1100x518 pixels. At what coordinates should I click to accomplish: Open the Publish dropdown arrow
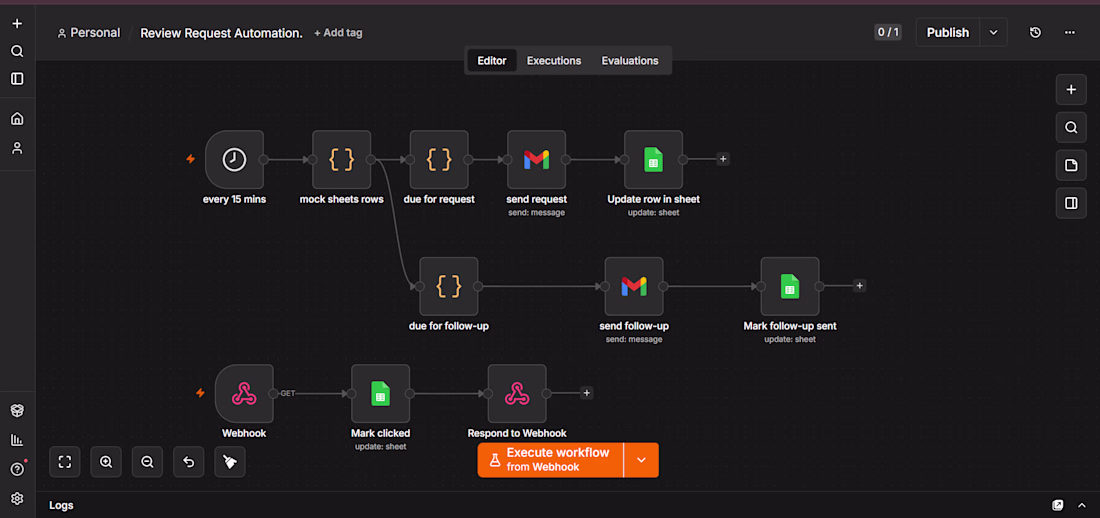[x=993, y=32]
